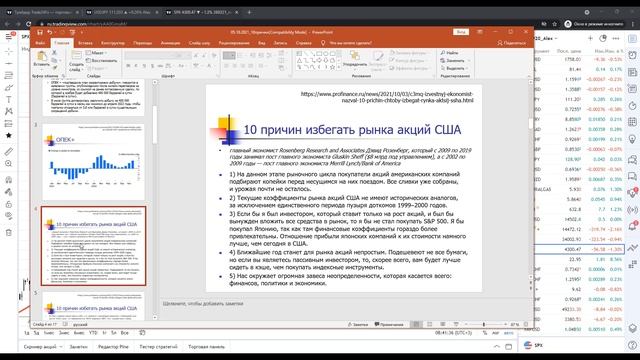
Task: Open Тестер стратегий in TradingView
Action: pos(158,347)
